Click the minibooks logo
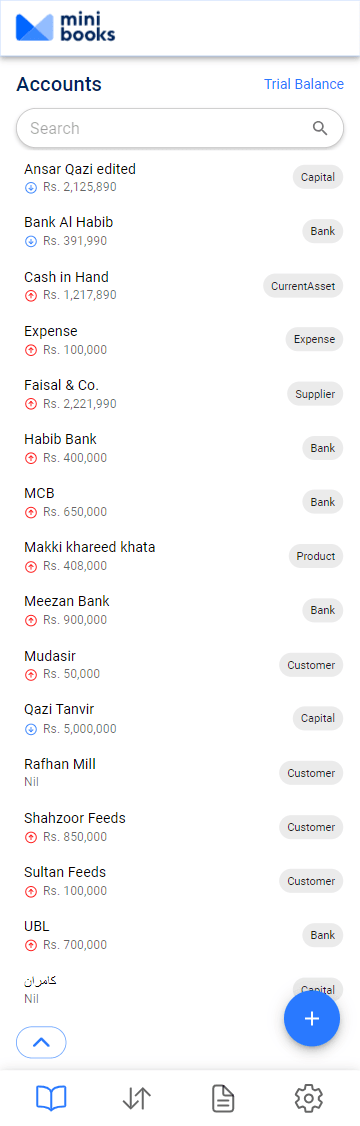 (65, 28)
